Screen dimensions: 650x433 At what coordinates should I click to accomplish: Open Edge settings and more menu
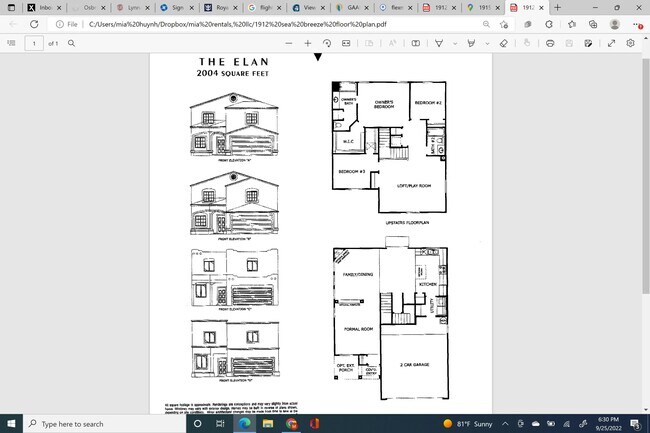638,24
